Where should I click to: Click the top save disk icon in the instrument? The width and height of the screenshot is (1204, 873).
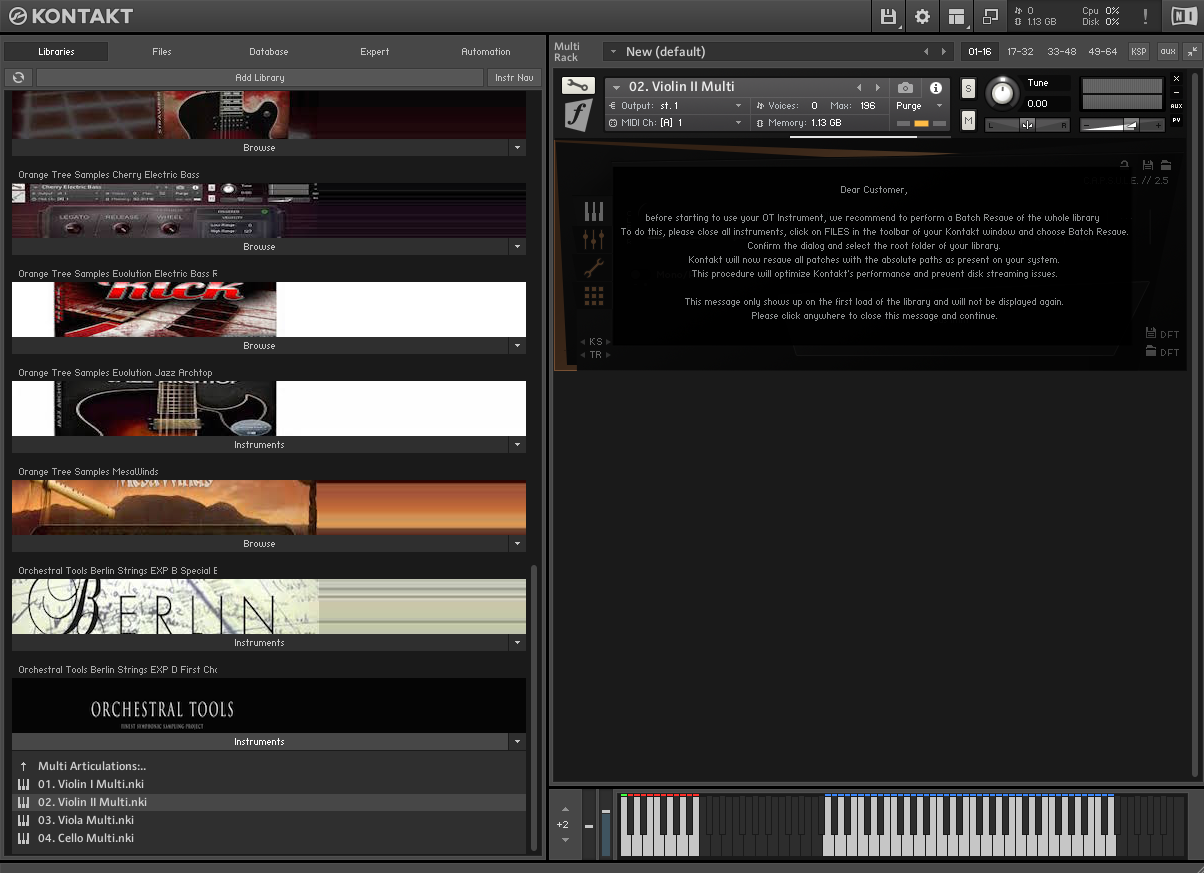pos(1148,165)
